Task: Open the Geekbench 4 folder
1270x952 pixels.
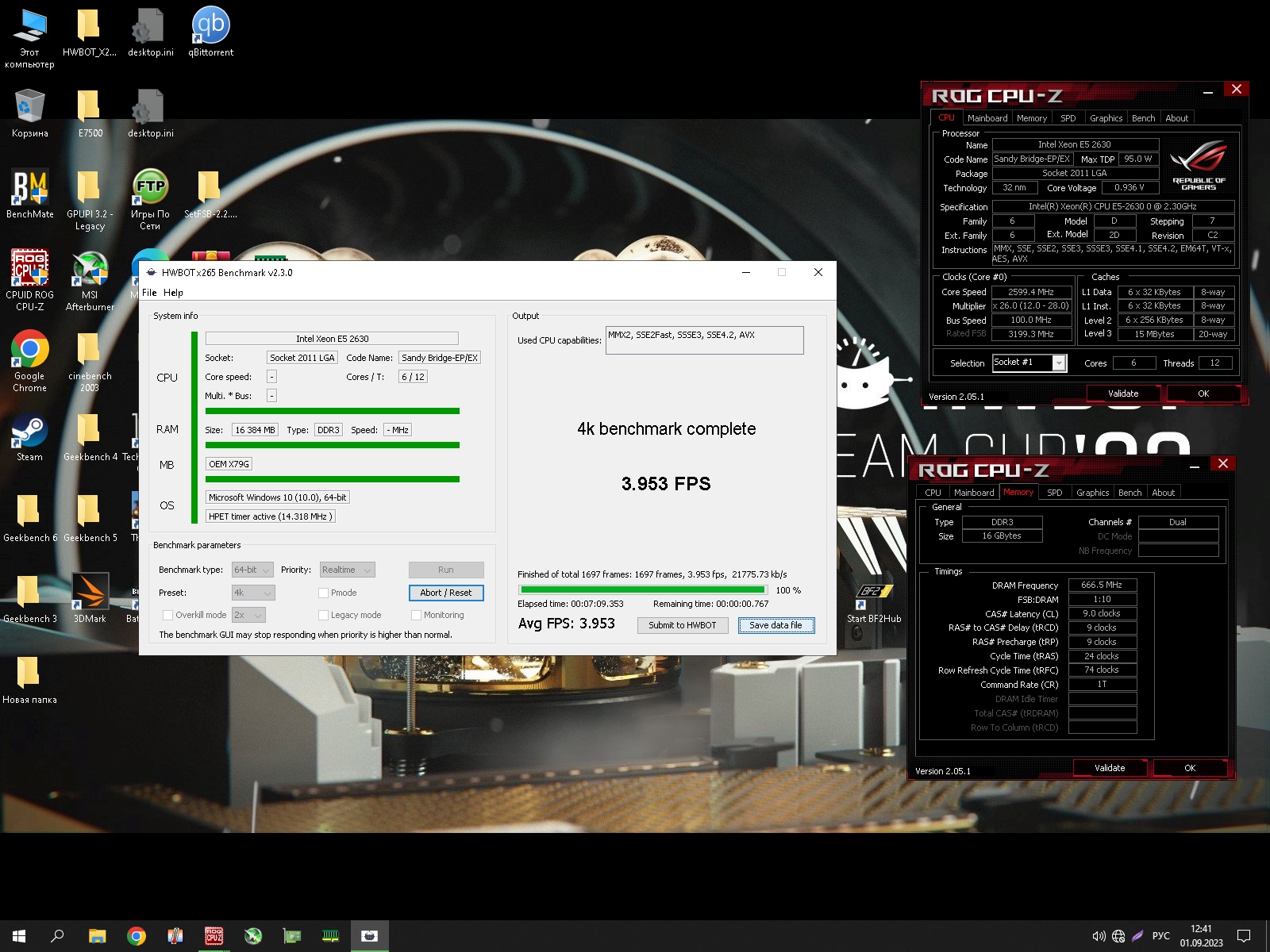Action: [90, 437]
